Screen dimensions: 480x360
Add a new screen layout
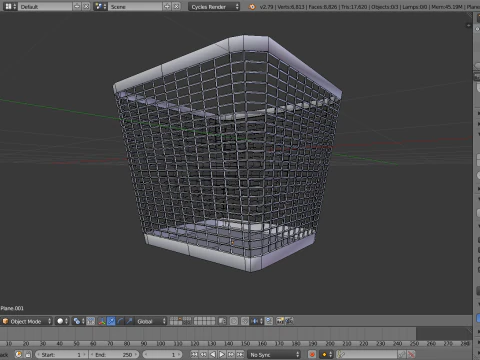[77, 6]
